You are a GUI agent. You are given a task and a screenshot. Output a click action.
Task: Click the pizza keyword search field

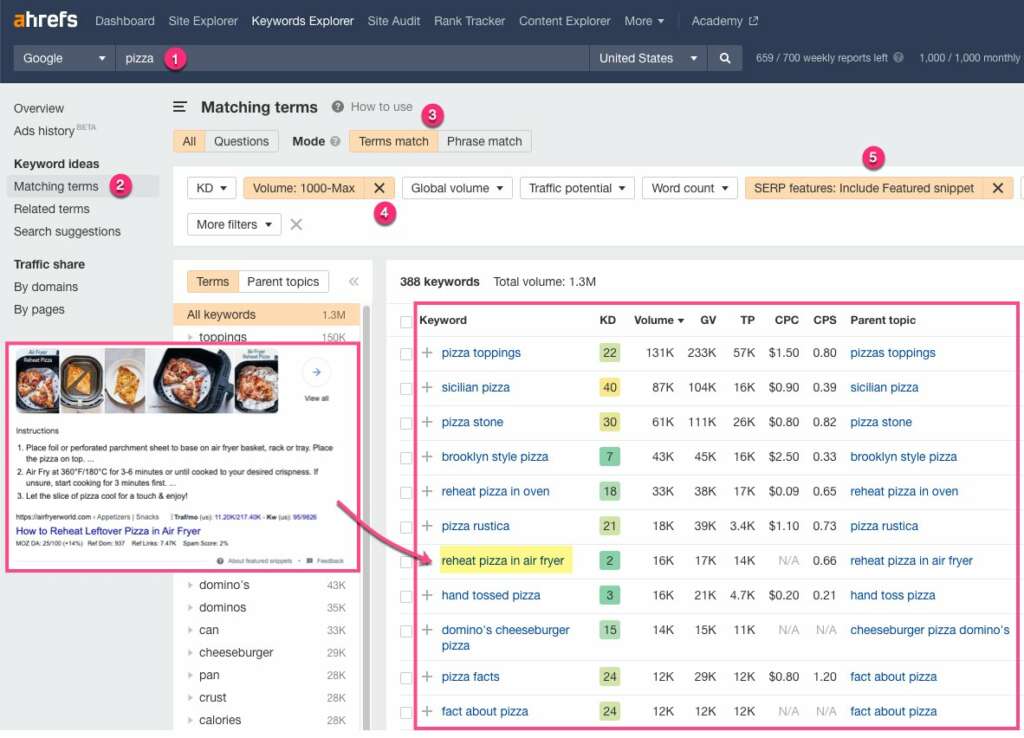click(353, 58)
